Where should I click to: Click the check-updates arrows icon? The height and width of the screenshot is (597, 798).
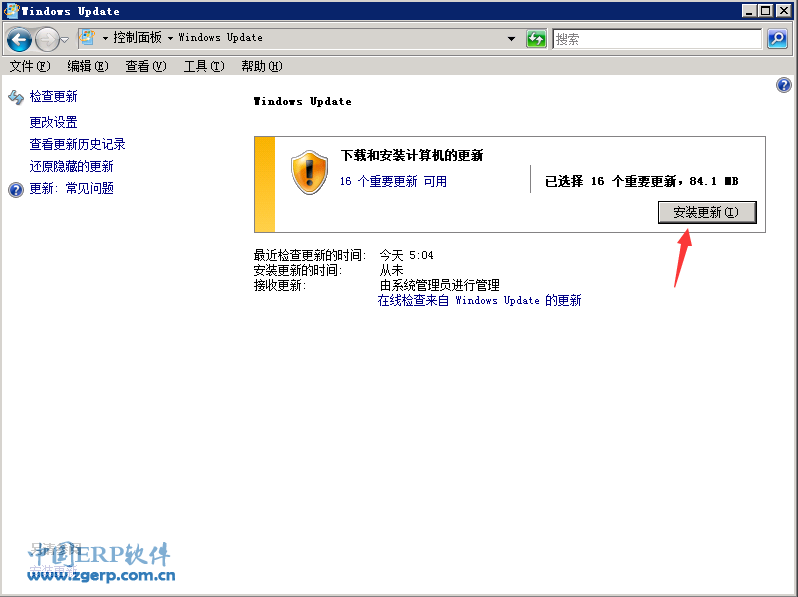[x=16, y=97]
